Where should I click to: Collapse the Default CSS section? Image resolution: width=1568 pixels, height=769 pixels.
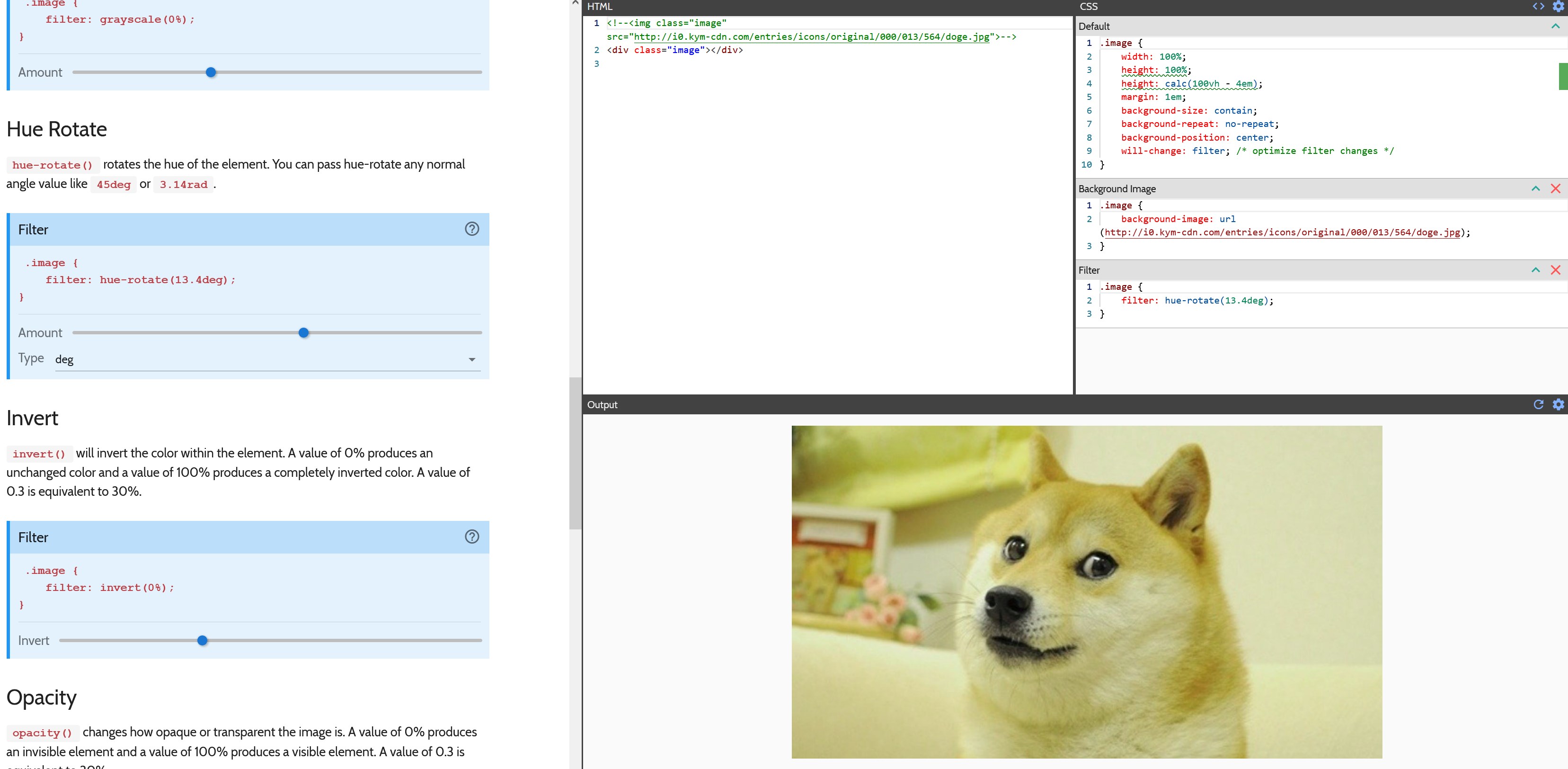[x=1555, y=26]
